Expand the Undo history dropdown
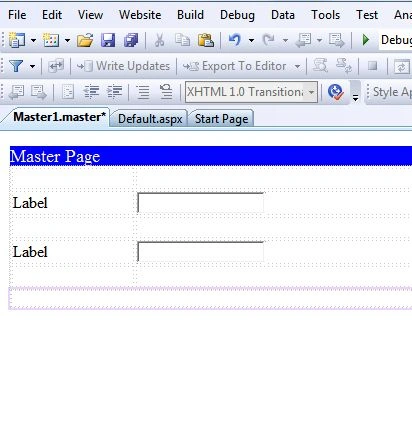The image size is (412, 435). (x=251, y=40)
